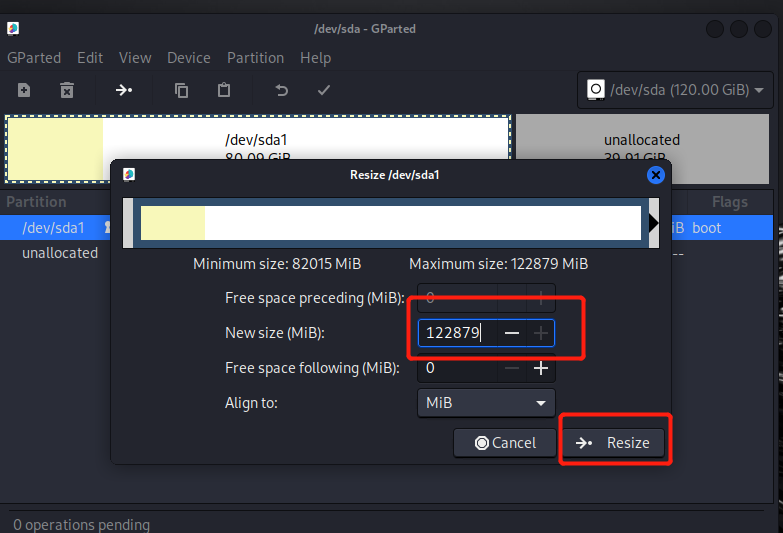Click the 0 operations pending status text
Screen dimensions: 783x533
(x=81, y=525)
